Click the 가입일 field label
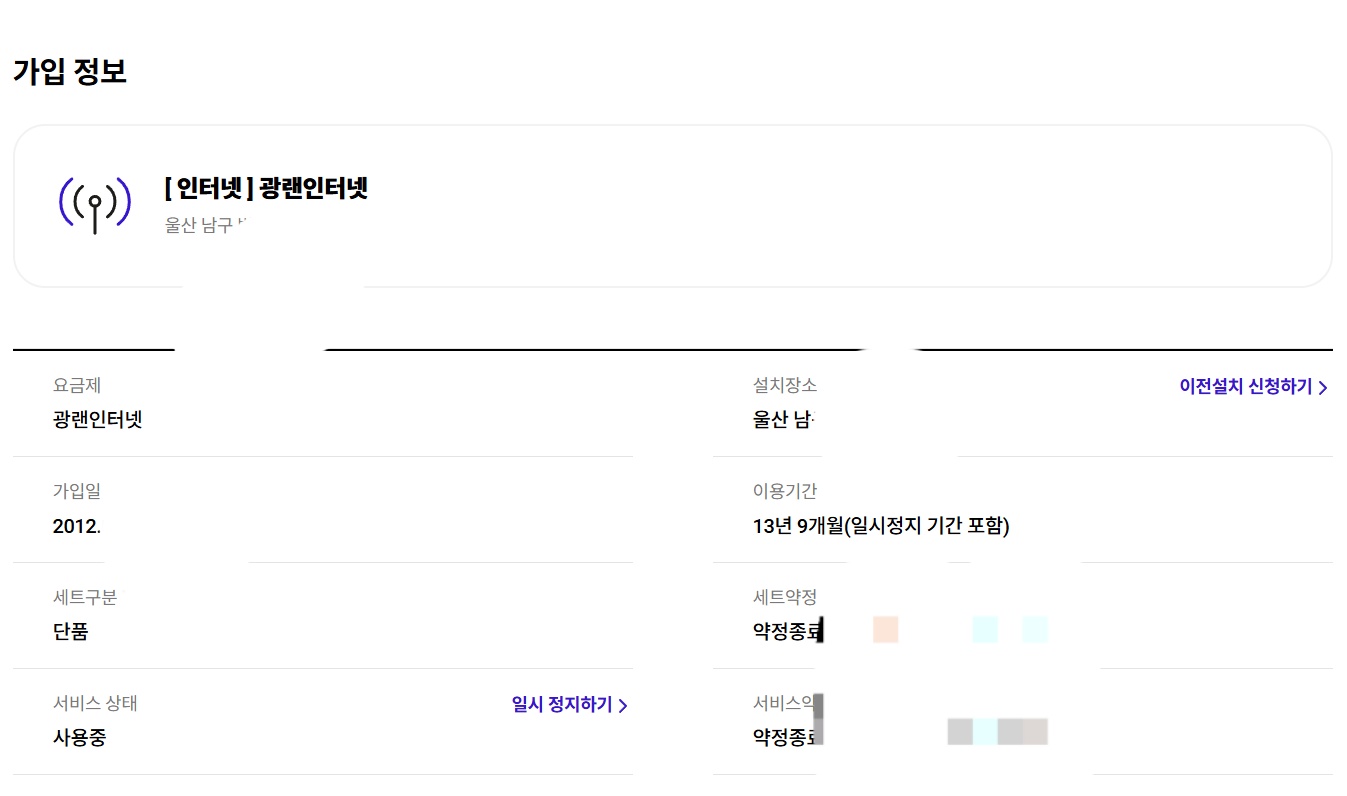Image resolution: width=1347 pixels, height=796 pixels. [77, 491]
